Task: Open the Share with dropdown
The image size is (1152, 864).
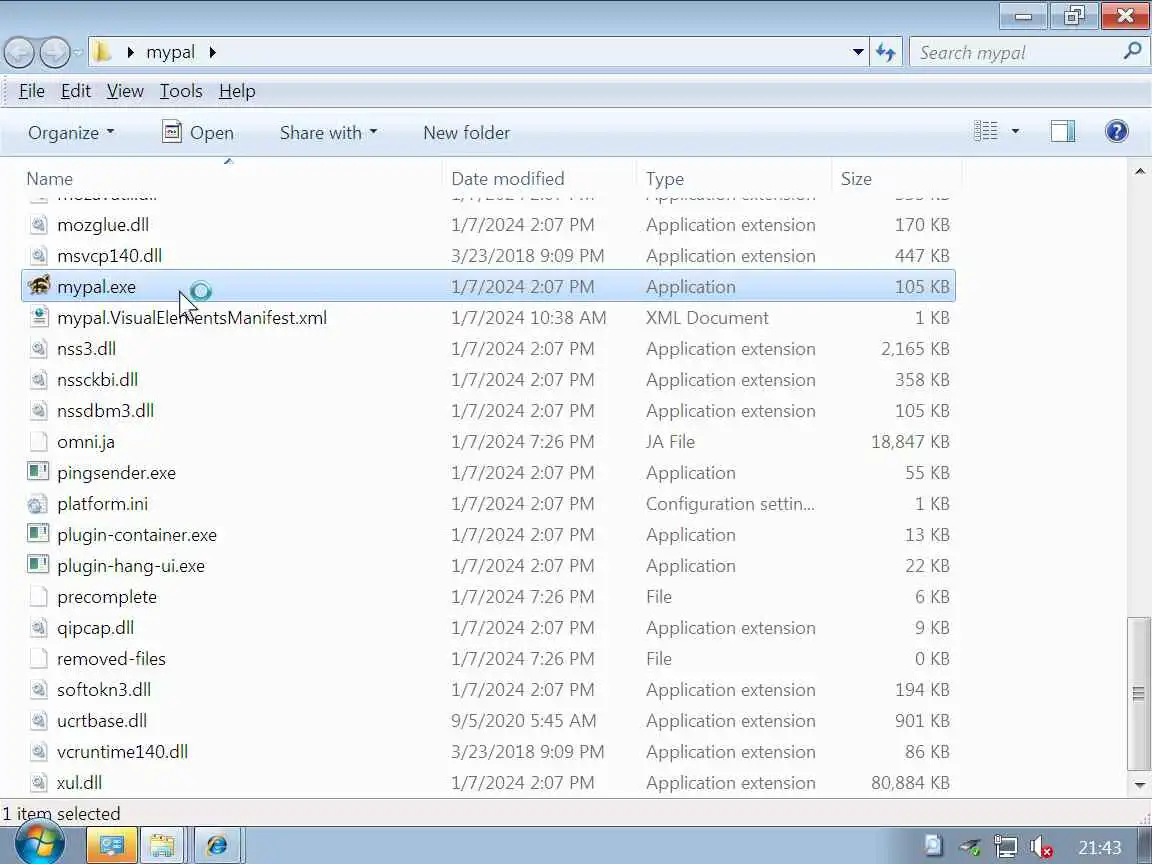Action: click(x=328, y=132)
